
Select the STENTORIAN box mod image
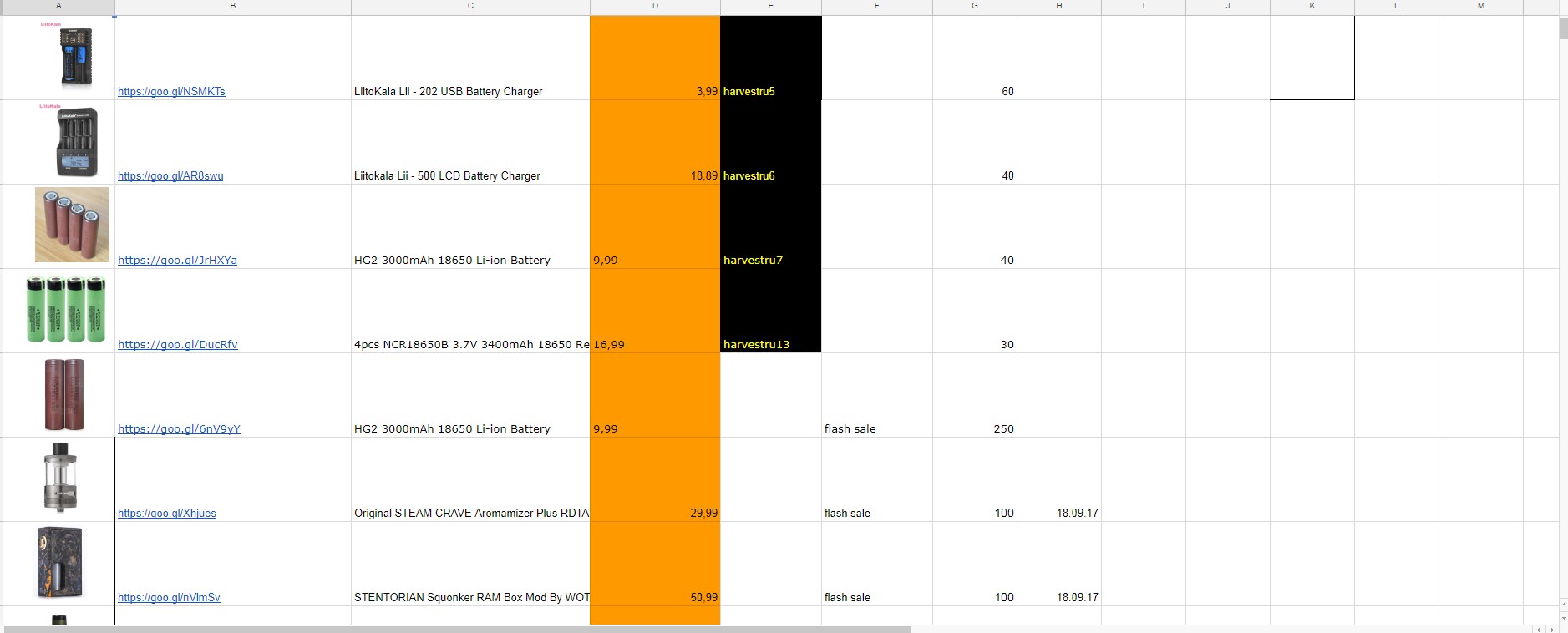(x=59, y=562)
